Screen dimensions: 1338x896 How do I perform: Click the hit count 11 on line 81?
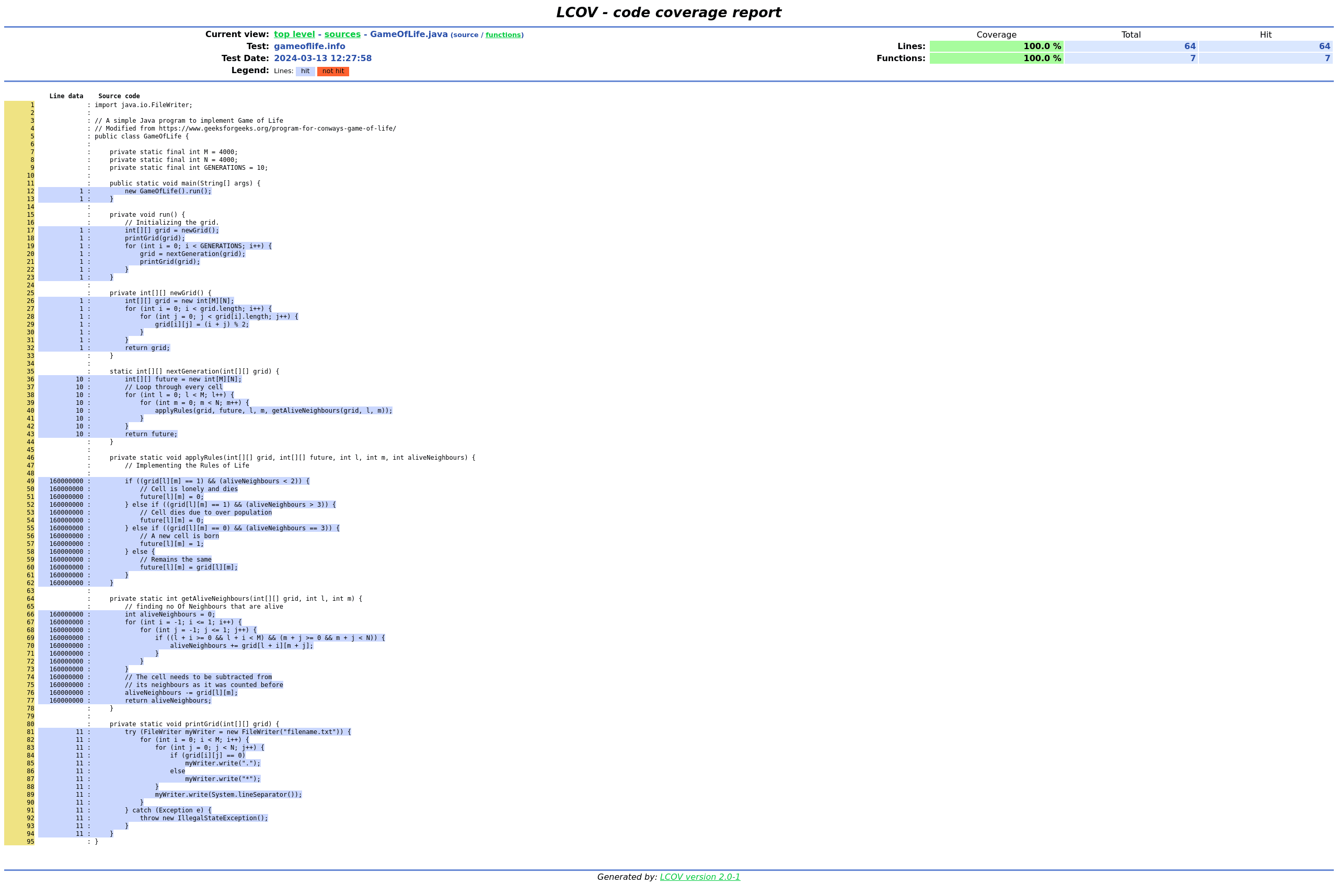point(79,732)
